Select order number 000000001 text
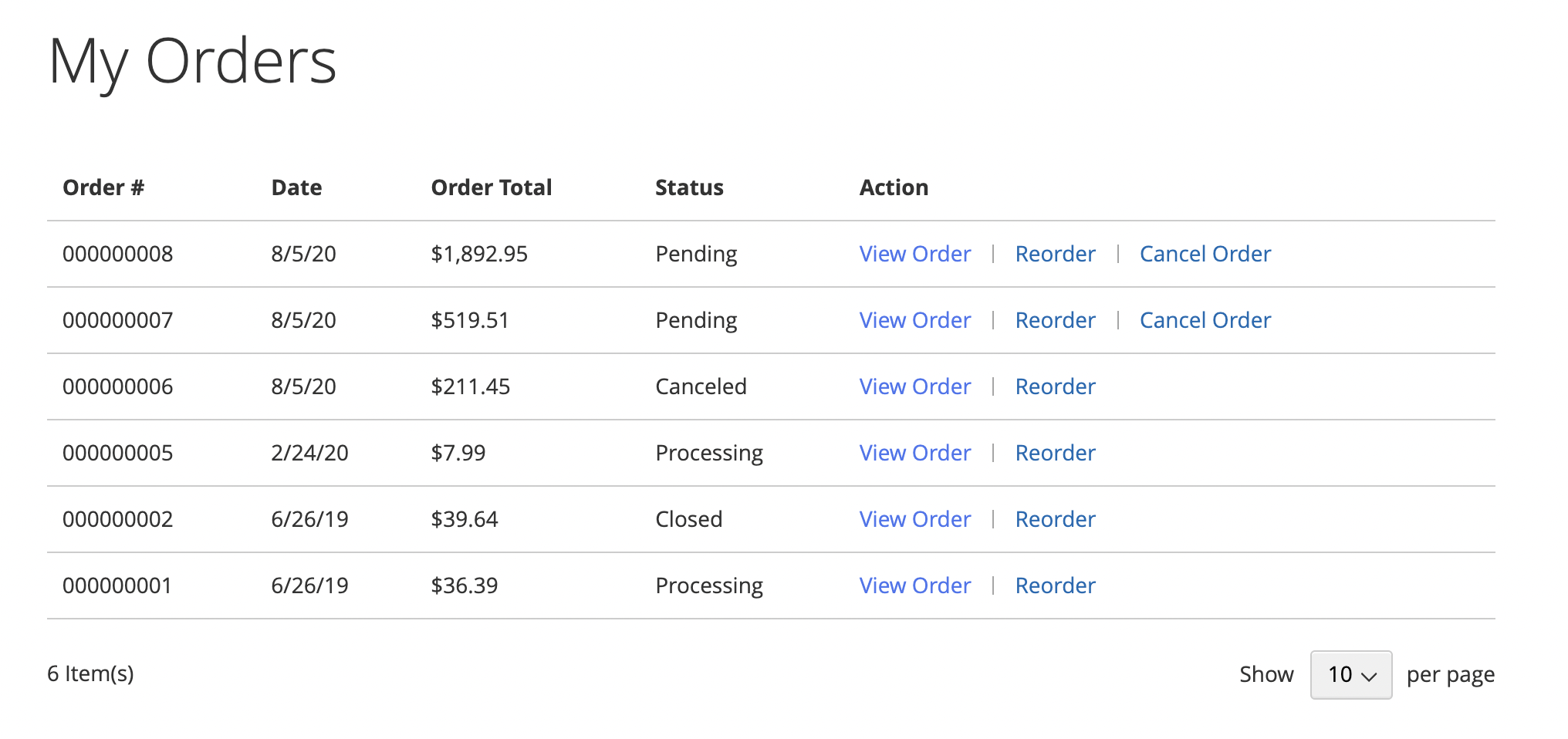 pos(117,585)
